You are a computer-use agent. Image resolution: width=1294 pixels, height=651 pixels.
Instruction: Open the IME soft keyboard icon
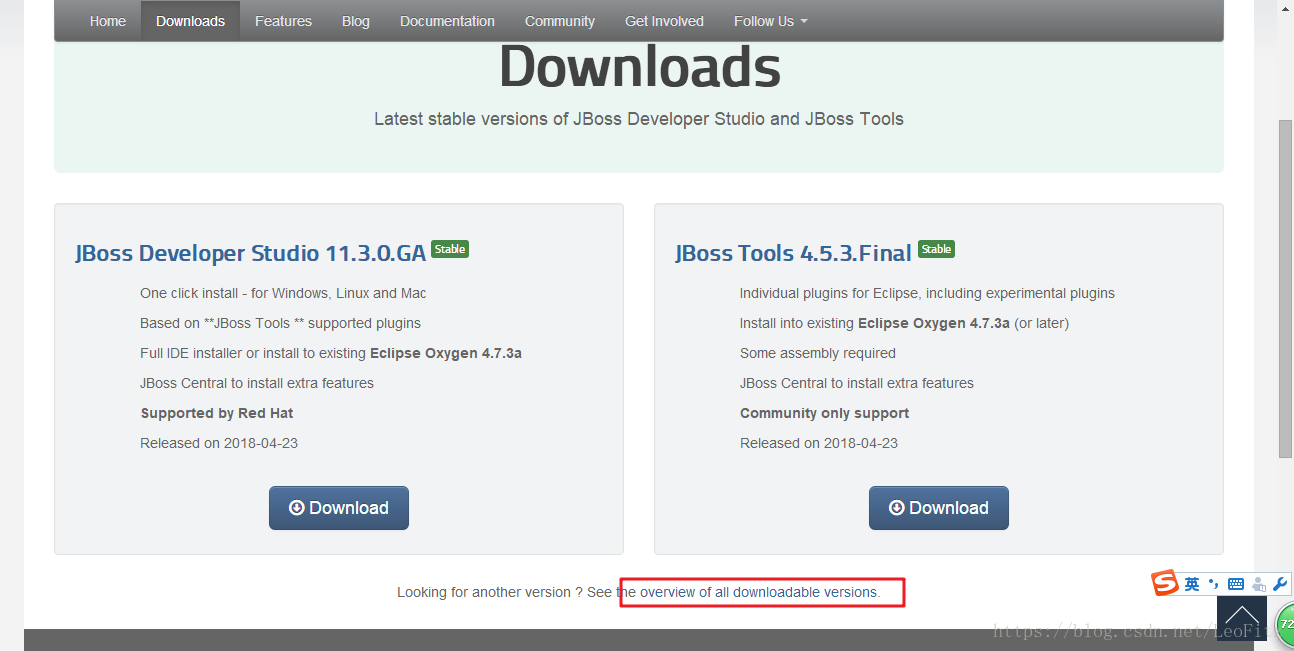(1236, 584)
